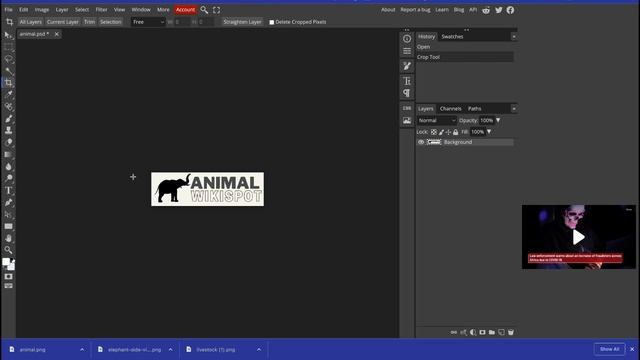Toggle fullscreen mode icon
The image size is (640, 360).
coord(216,10)
